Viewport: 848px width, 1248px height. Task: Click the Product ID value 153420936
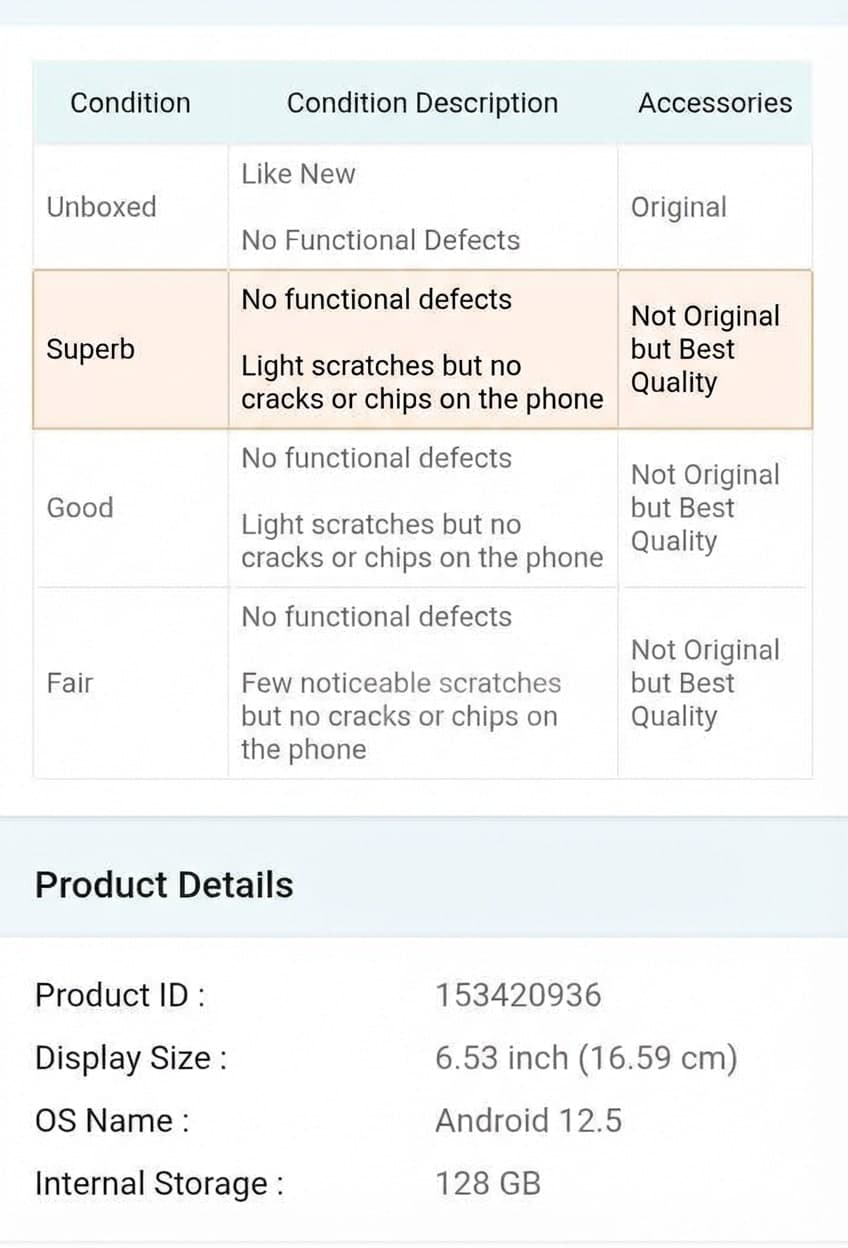[518, 995]
